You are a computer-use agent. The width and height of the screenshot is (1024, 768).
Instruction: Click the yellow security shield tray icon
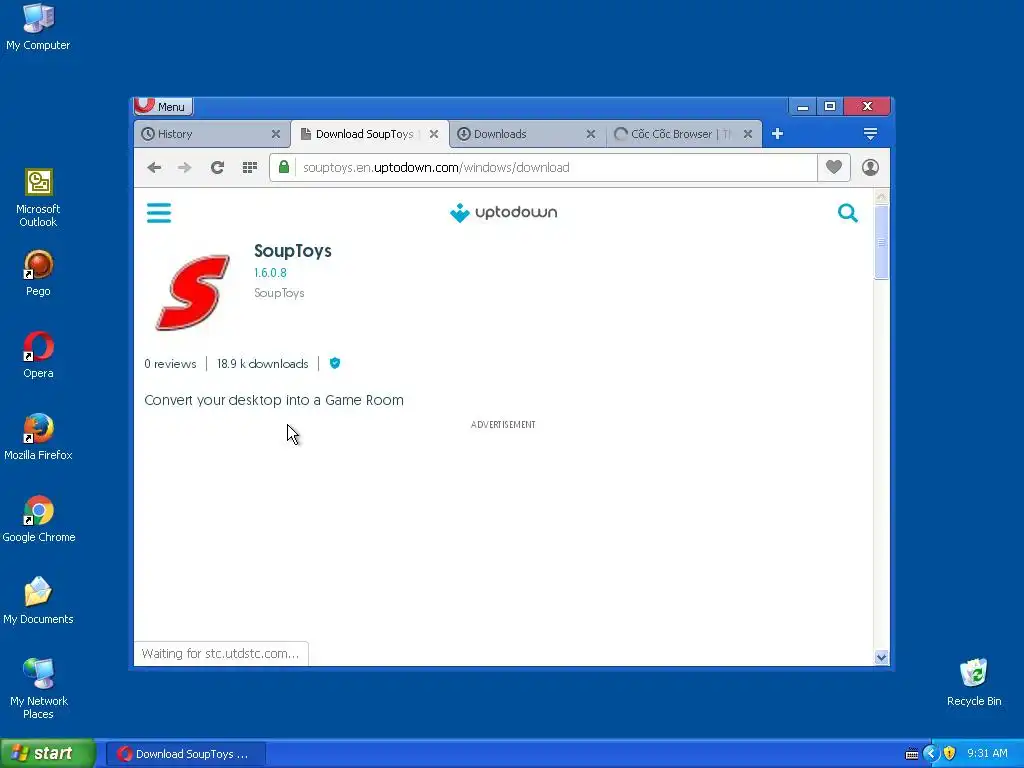(x=949, y=754)
